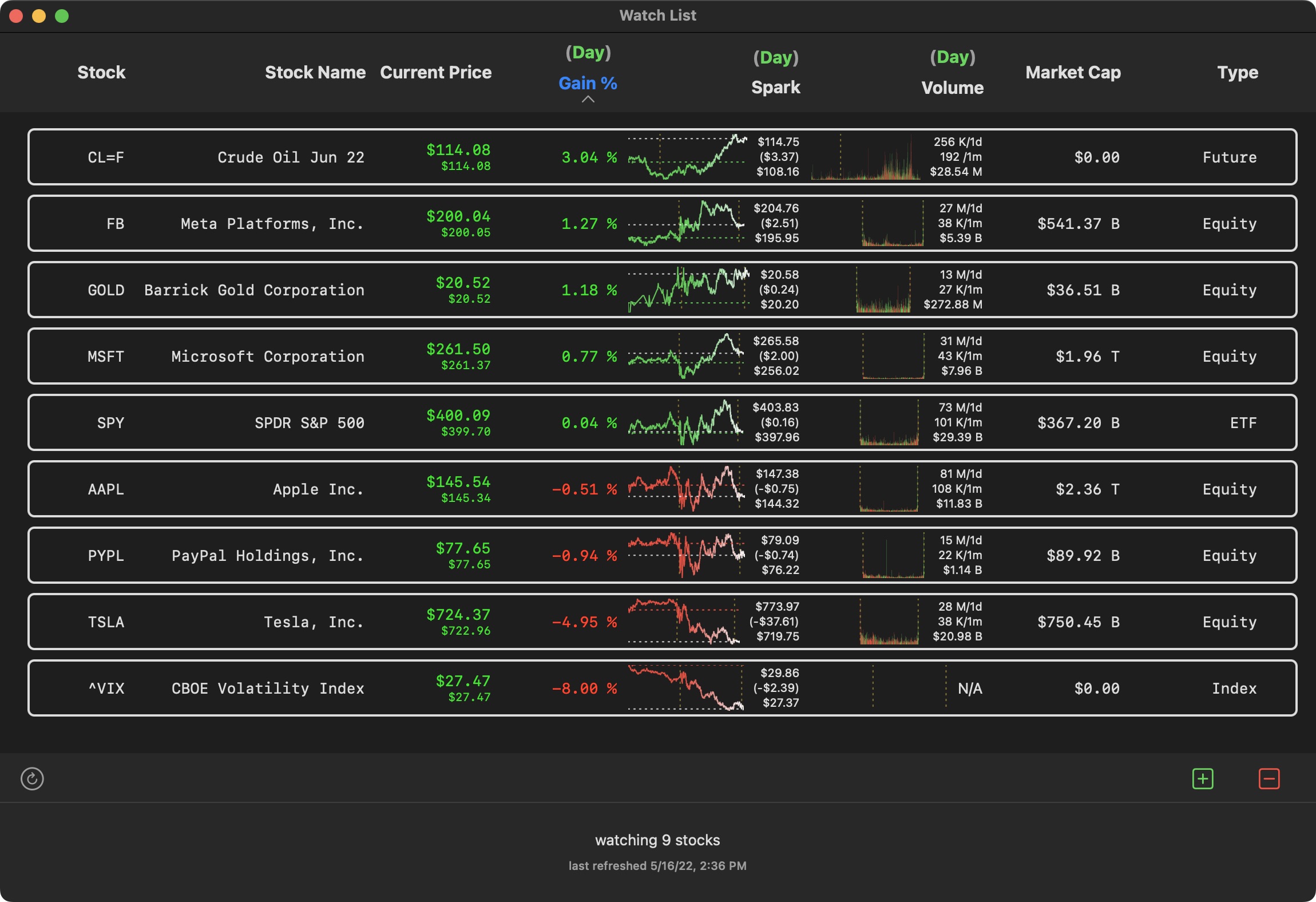Click the (Day) label above Spark
1316x902 pixels.
pos(776,57)
